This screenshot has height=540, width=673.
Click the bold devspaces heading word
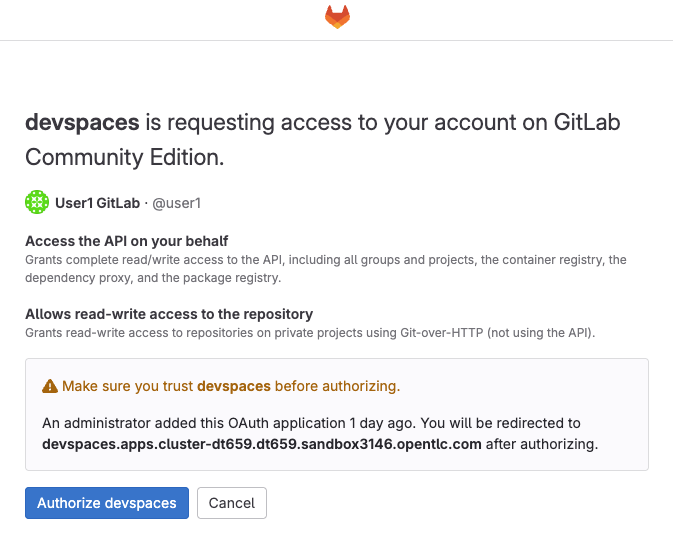pos(82,123)
